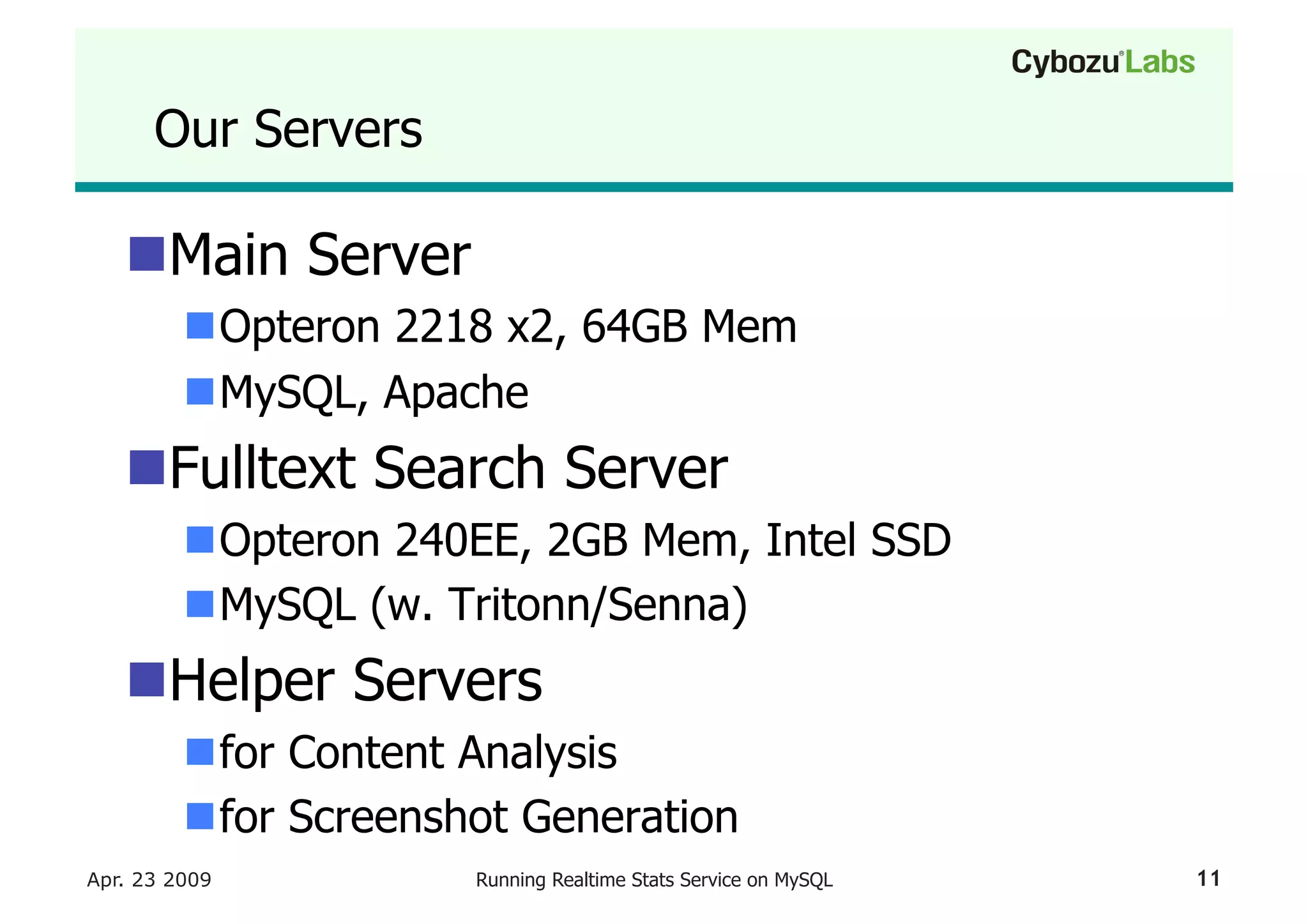
Task: Click the 'Helper Servers' heading
Action: (x=356, y=681)
